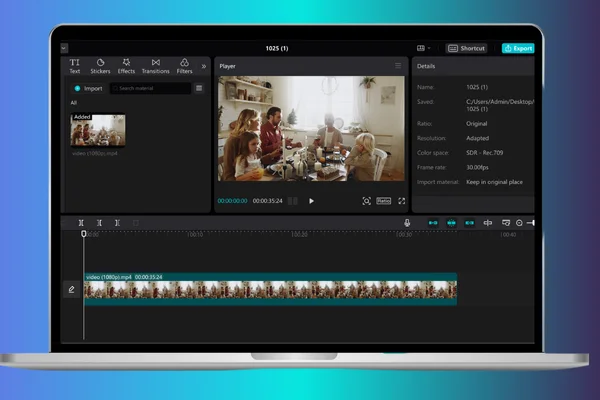
Task: Click the Export button
Action: 518,48
